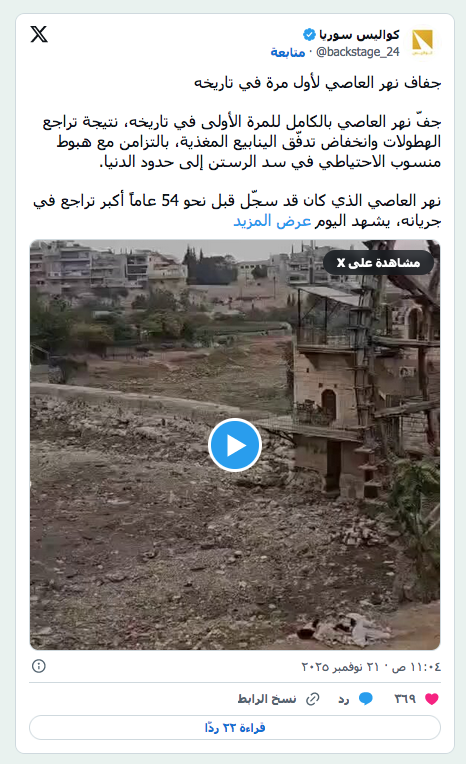
Task: Click the مشاهدة على X badge
Action: [x=378, y=263]
